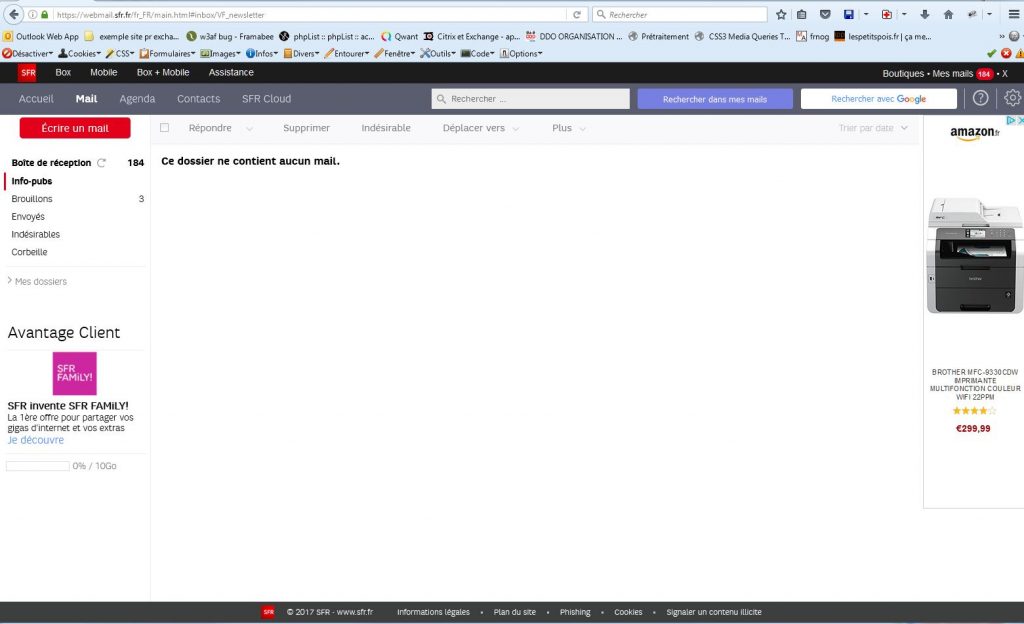This screenshot has height=624, width=1024.
Task: Expand the Déplacer vers dropdown
Action: click(x=481, y=128)
